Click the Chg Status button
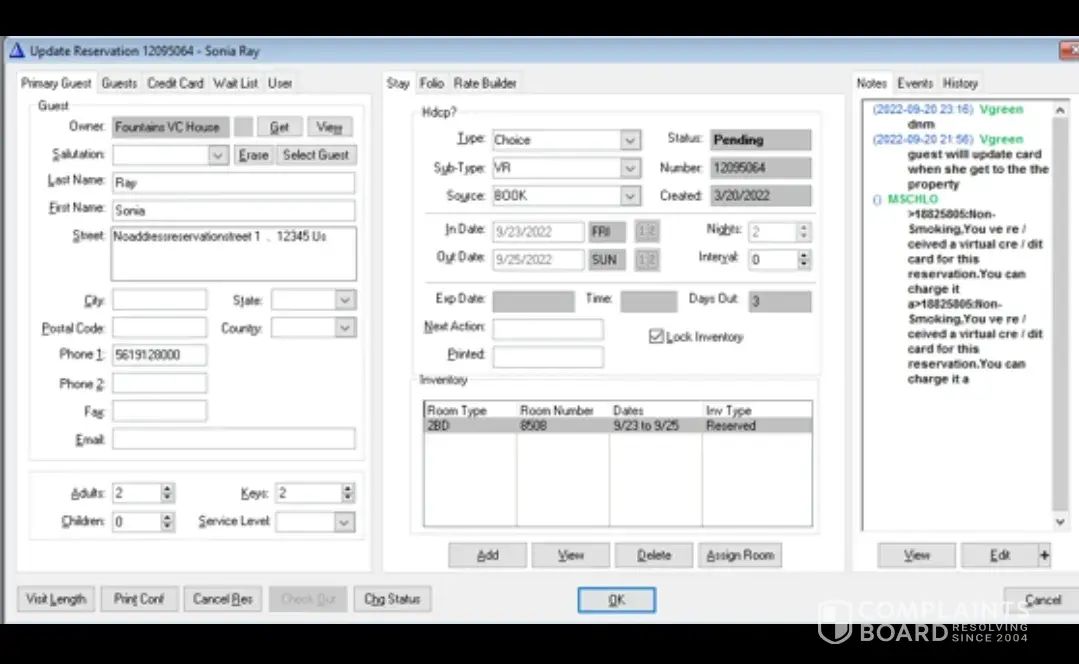The image size is (1079, 664). (391, 599)
